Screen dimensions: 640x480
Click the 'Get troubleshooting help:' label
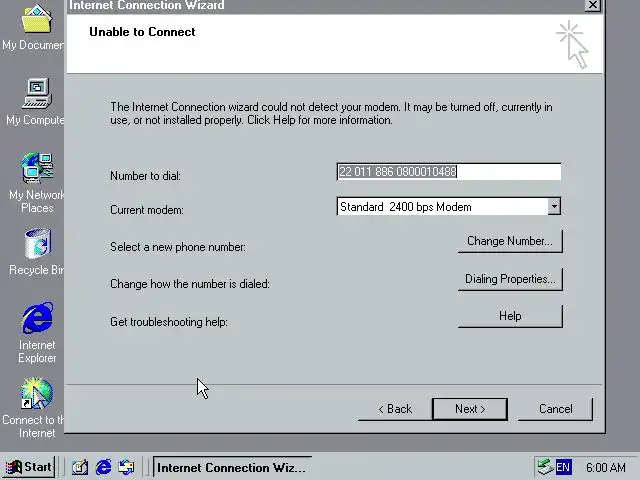pos(169,322)
